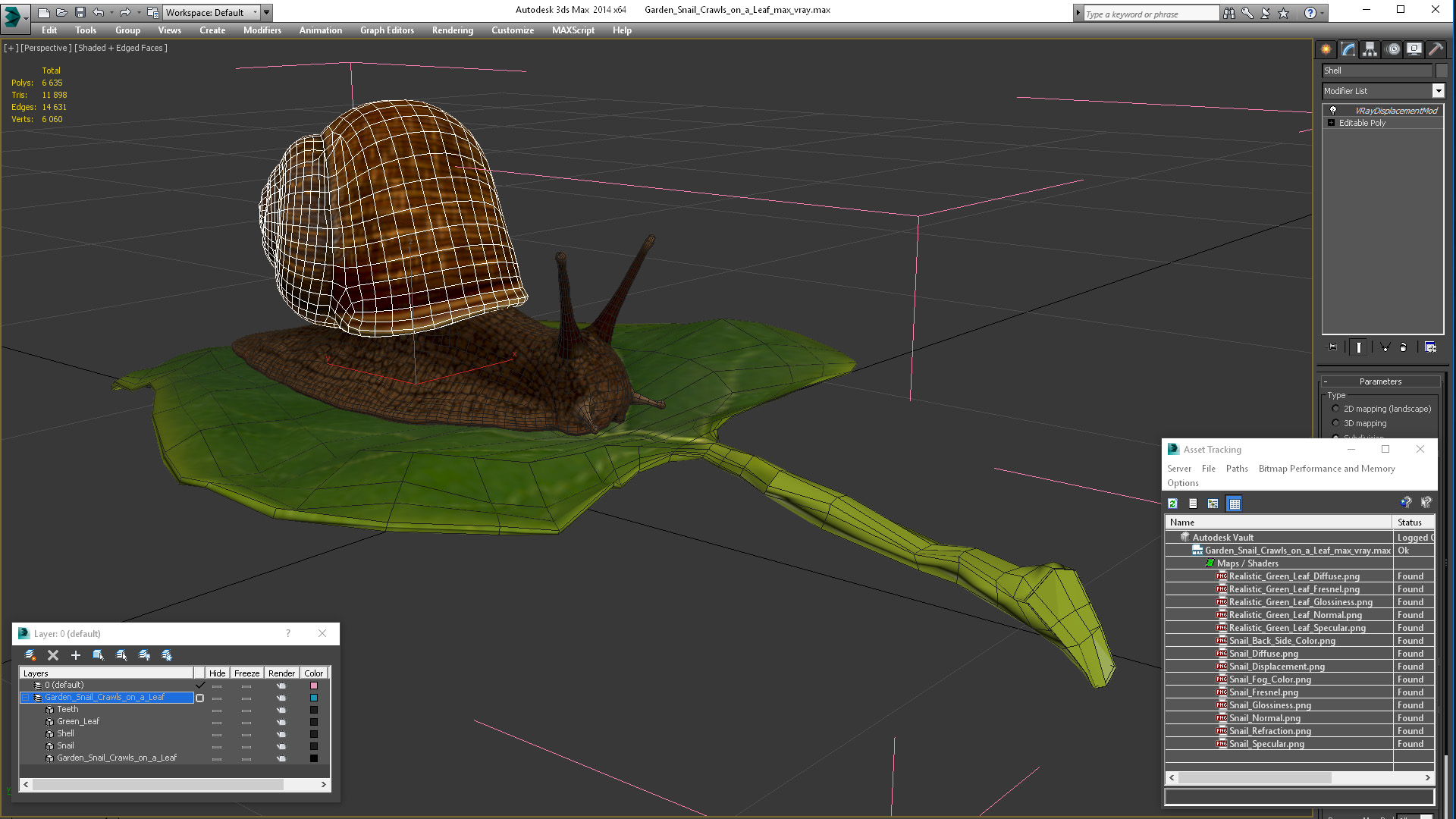Open Bitmap Performance and Memory menu

point(1326,469)
